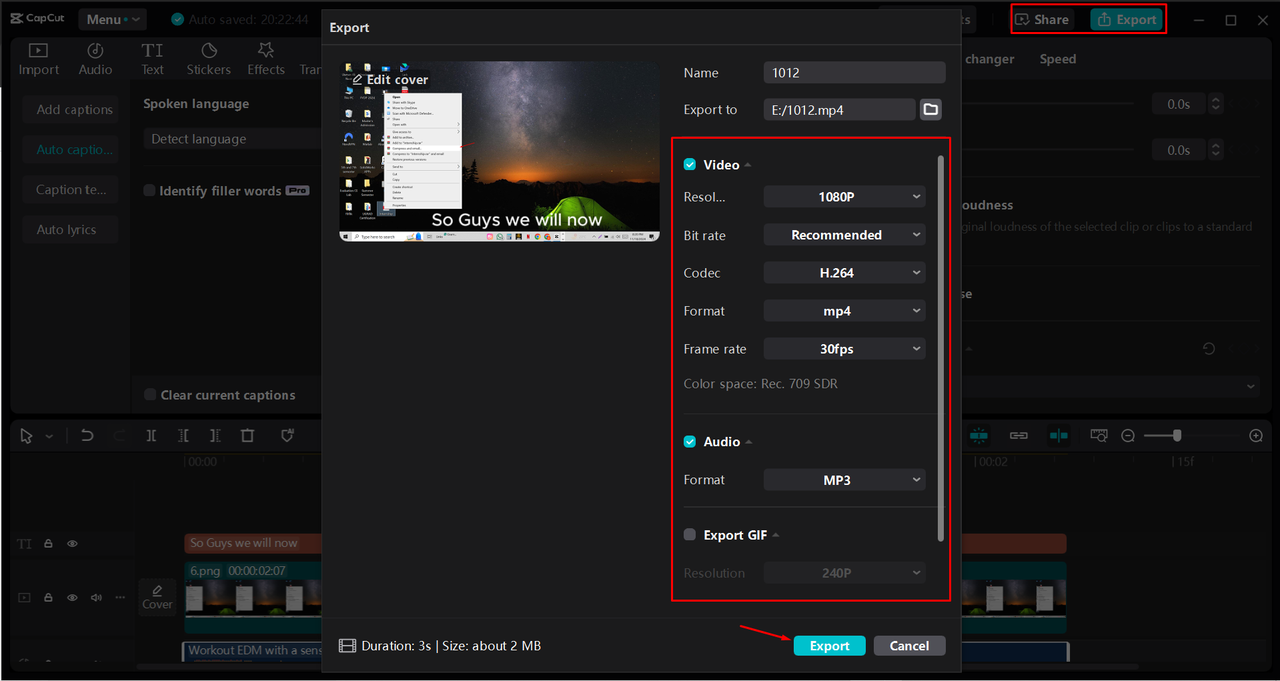Viewport: 1280px width, 681px height.
Task: Click the browse folder icon beside Export to
Action: coord(931,109)
